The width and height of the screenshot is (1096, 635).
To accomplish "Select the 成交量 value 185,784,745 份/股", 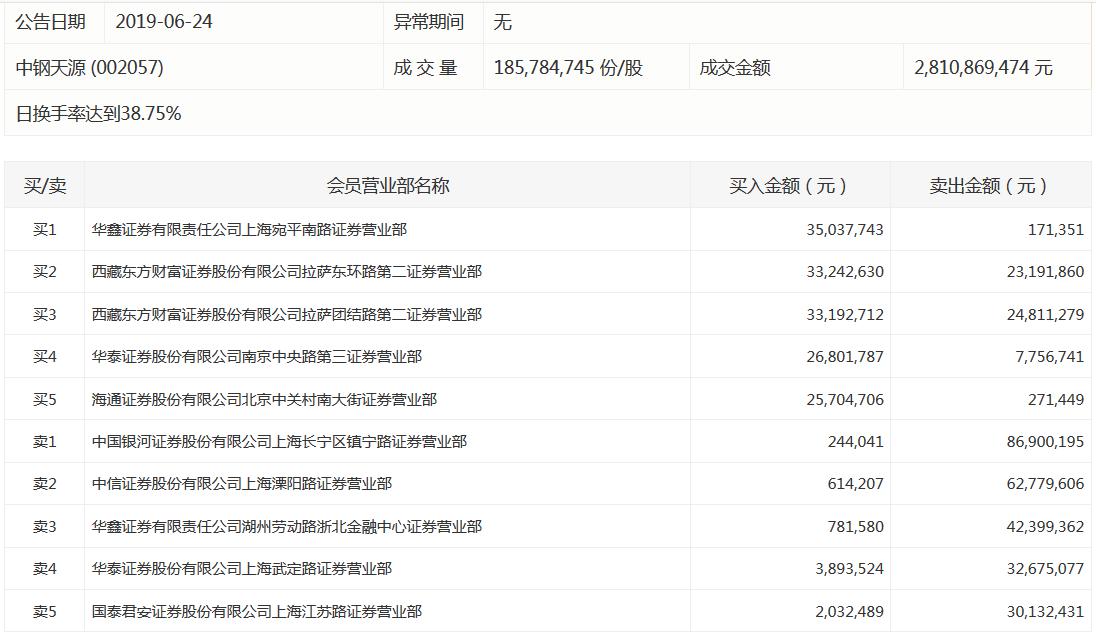I will pos(568,68).
